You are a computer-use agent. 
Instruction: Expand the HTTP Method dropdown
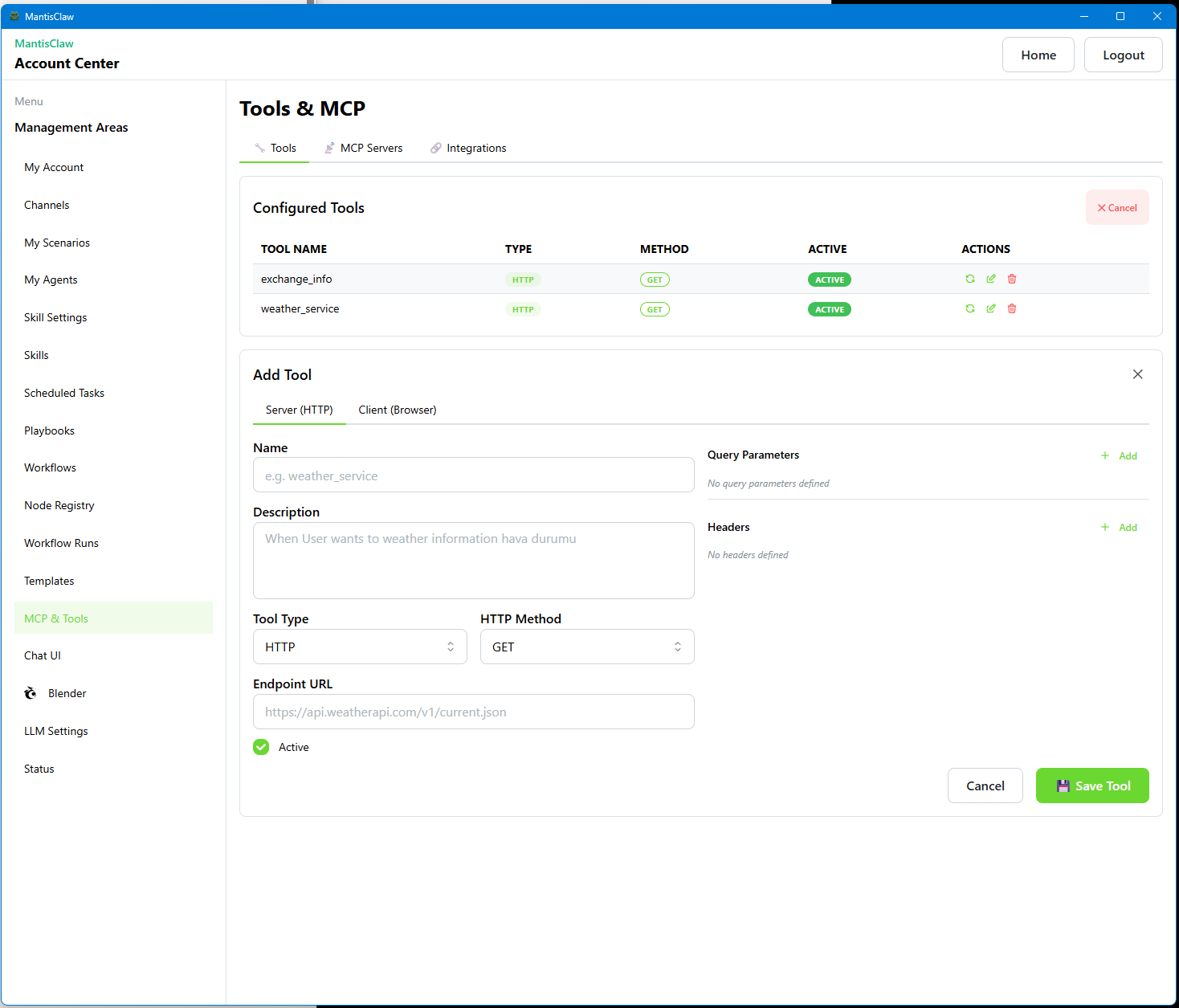point(586,647)
